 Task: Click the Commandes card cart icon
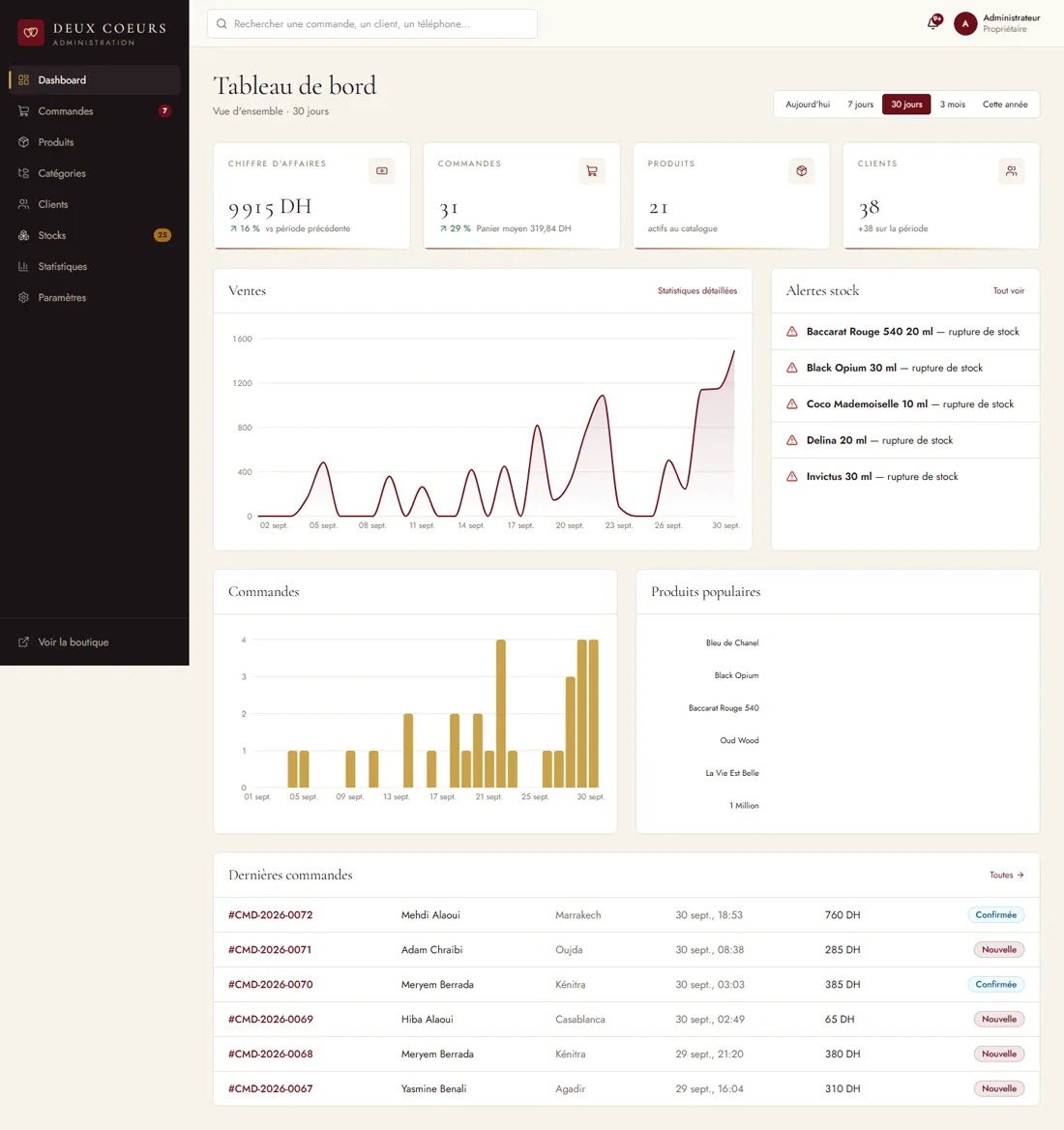click(591, 171)
